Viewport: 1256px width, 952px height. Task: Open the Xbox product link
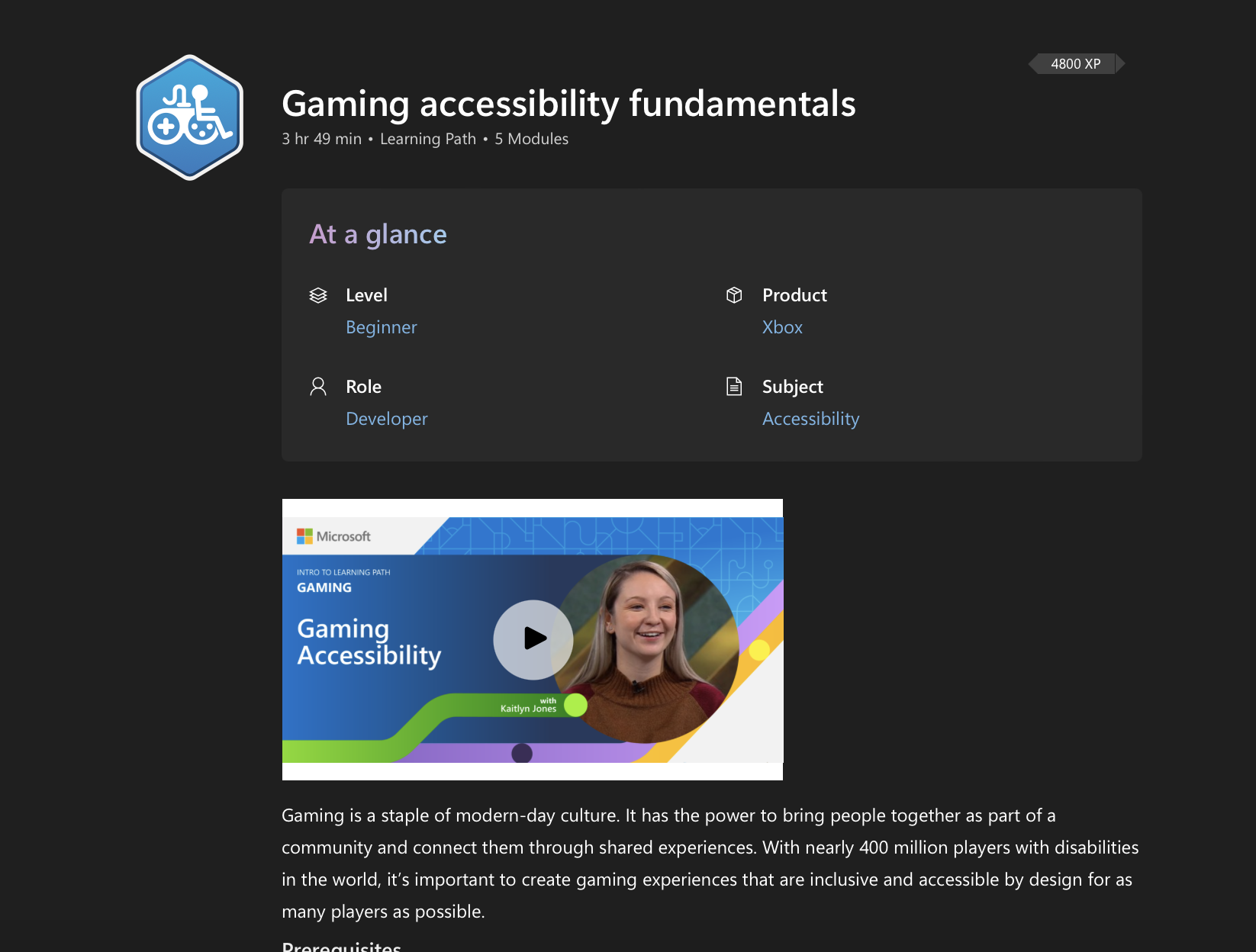782,327
